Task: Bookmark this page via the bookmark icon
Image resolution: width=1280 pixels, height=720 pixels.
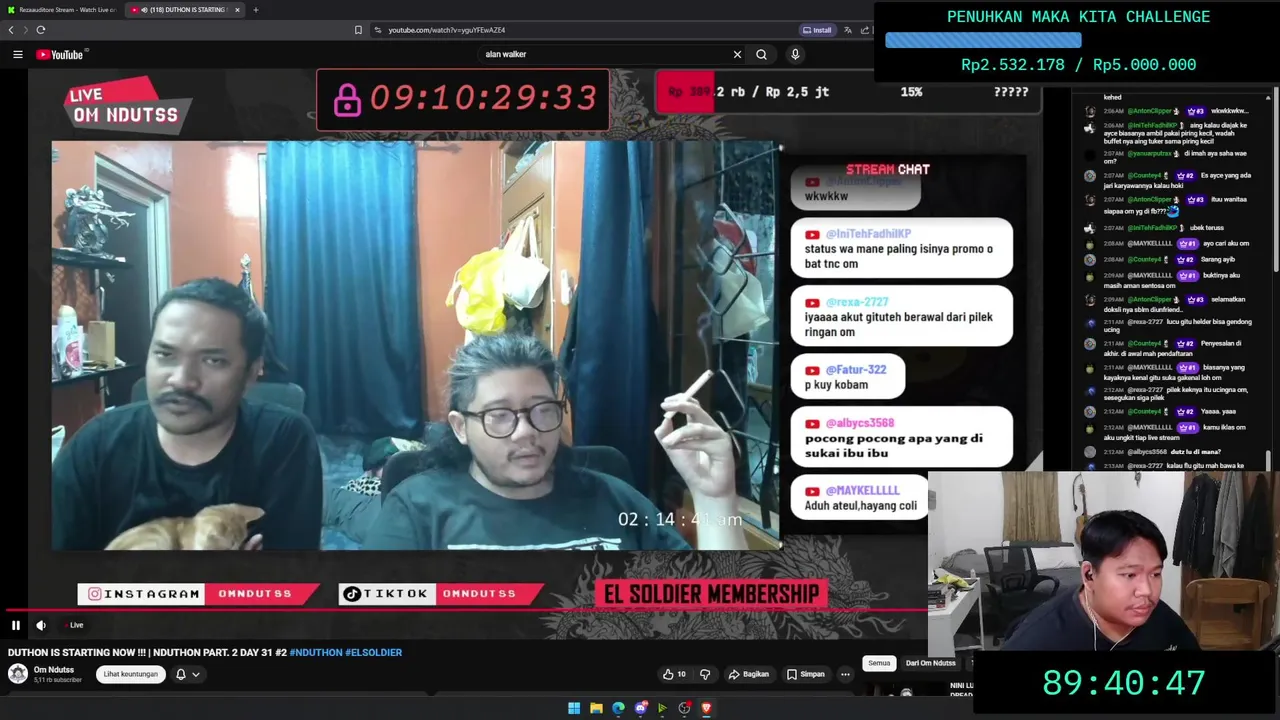Action: coord(358,30)
